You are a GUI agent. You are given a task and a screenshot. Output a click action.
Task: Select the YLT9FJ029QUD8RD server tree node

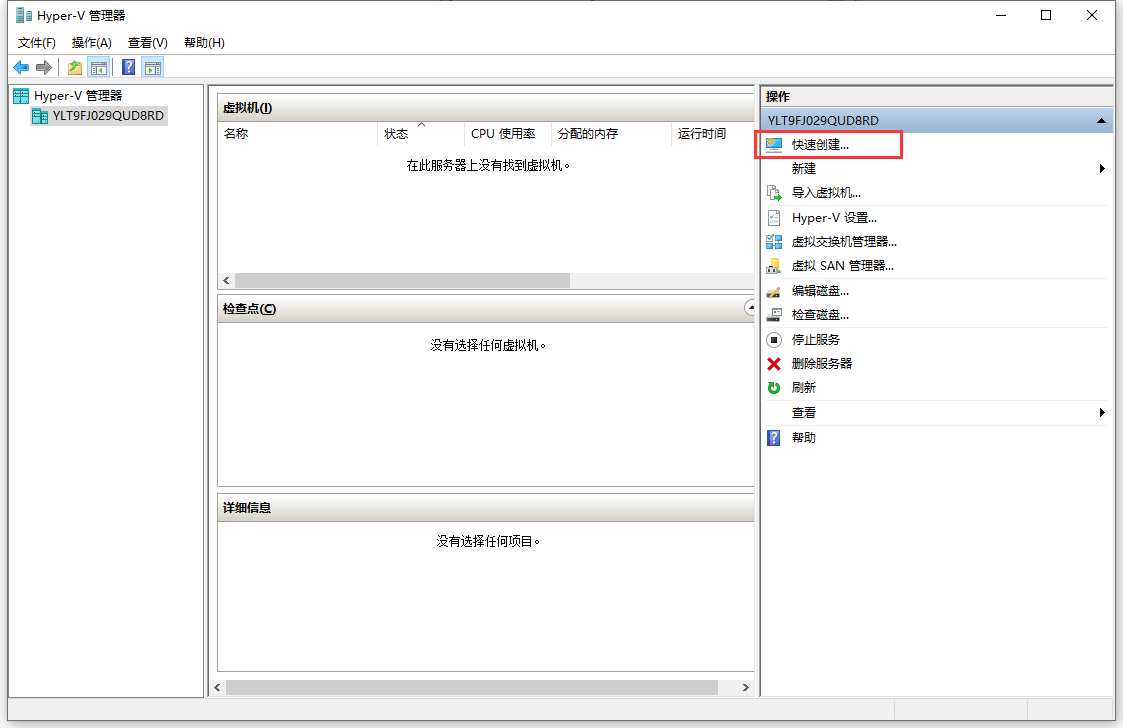pos(108,116)
